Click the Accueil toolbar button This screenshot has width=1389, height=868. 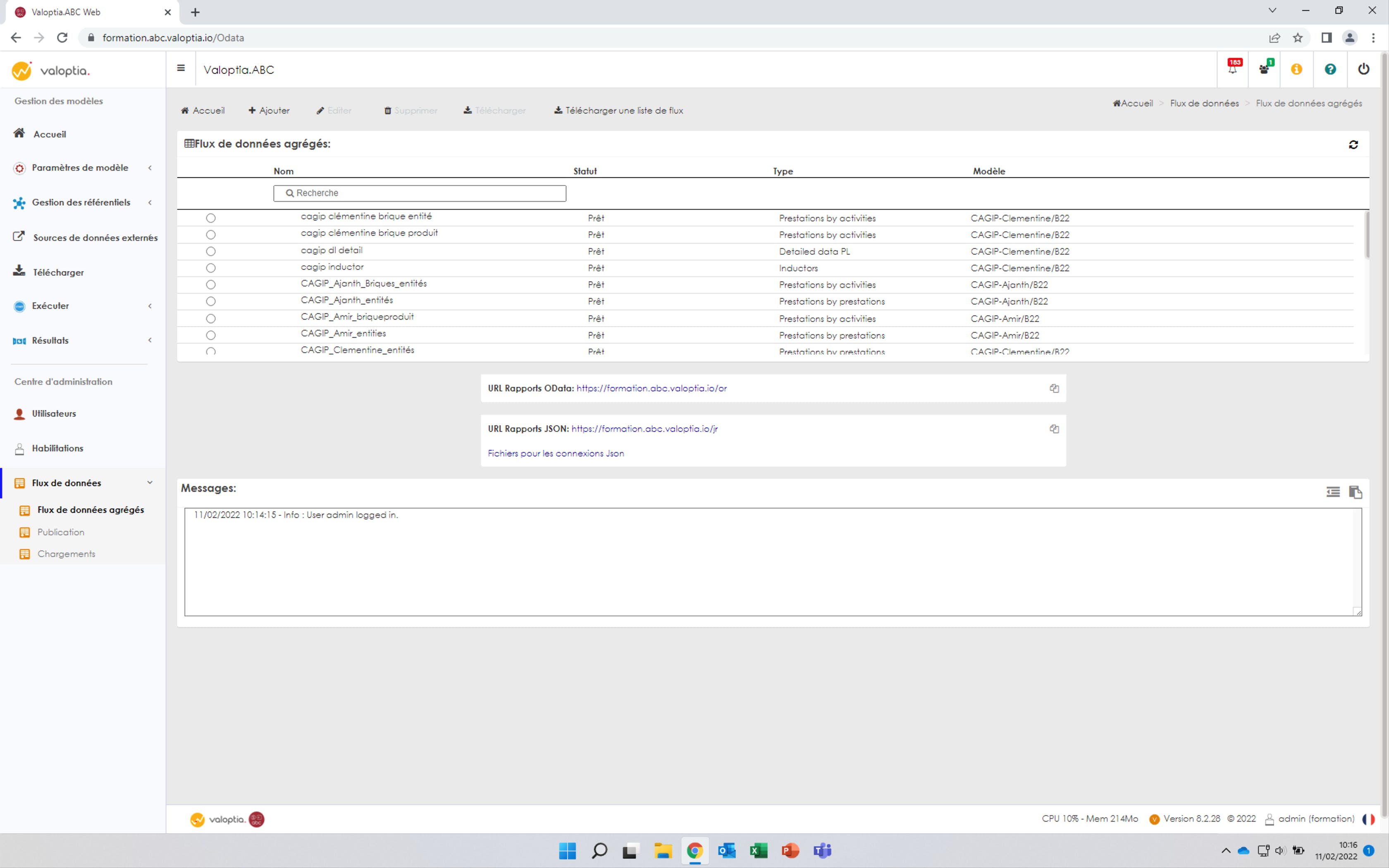tap(203, 110)
